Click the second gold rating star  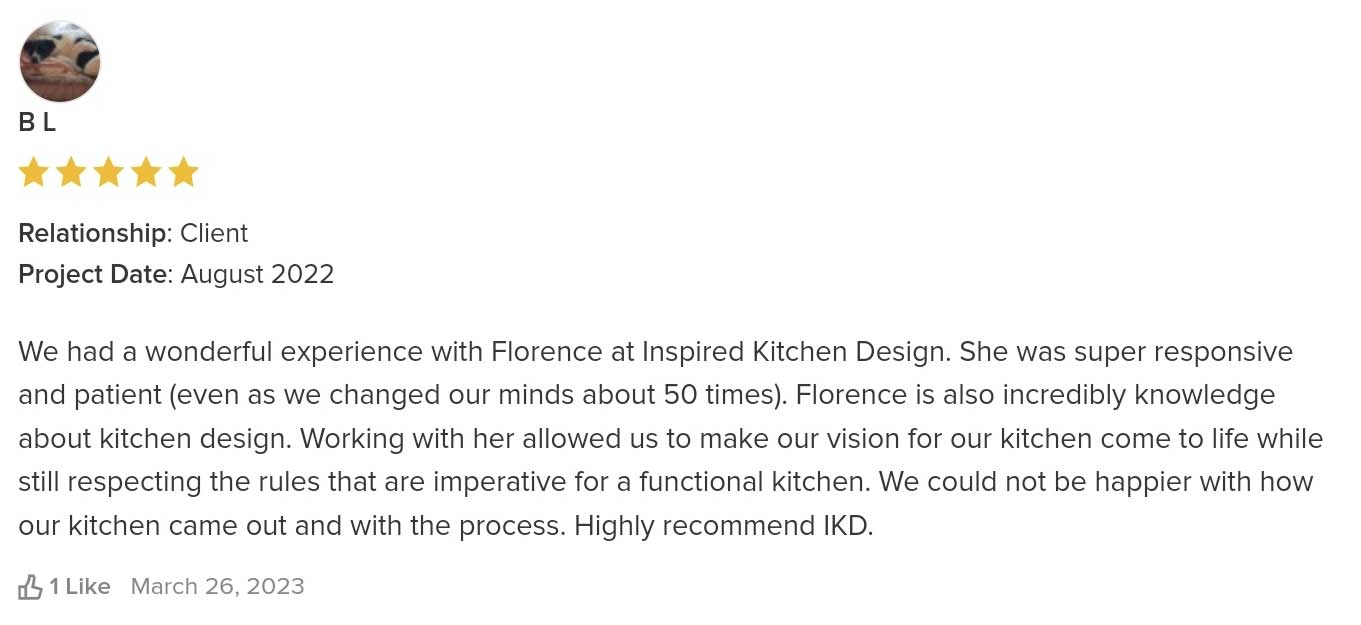[x=71, y=172]
